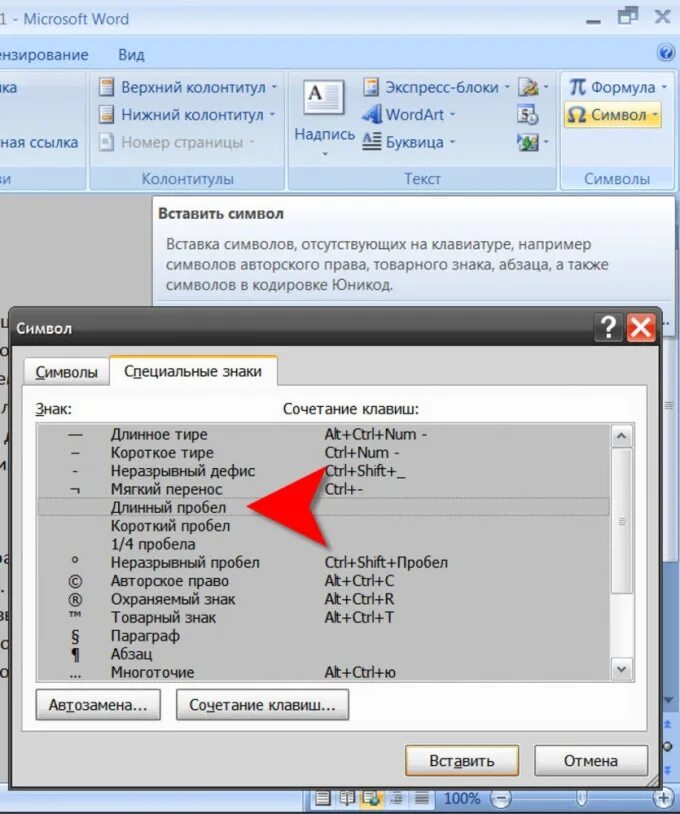The image size is (680, 814).
Task: Click the zoom in plus button
Action: click(663, 798)
